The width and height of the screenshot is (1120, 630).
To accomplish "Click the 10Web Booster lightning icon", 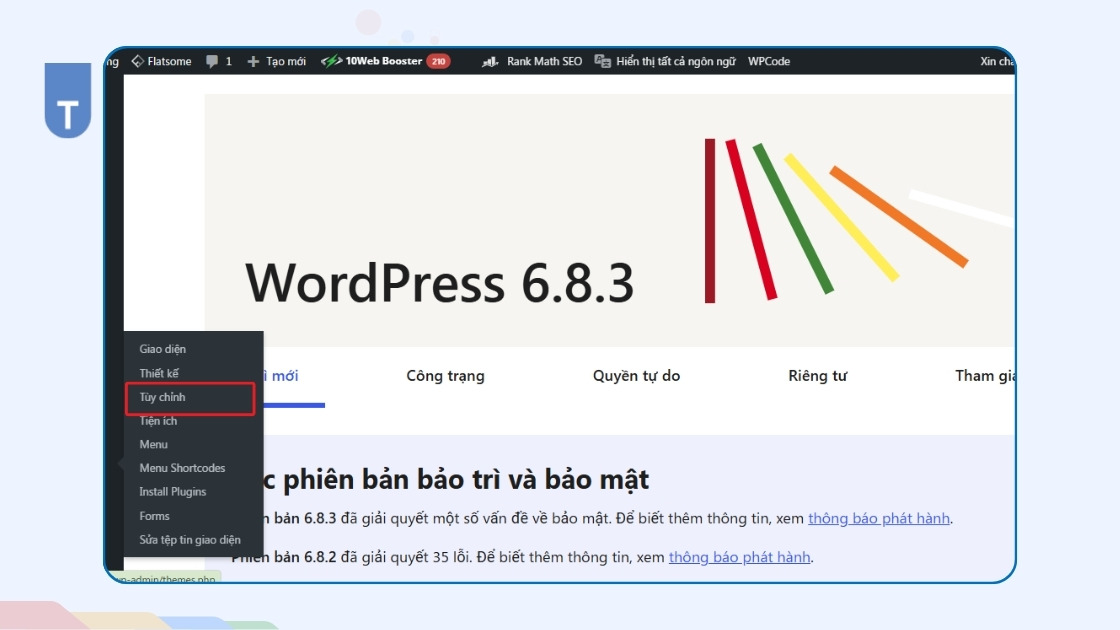I will click(x=331, y=61).
